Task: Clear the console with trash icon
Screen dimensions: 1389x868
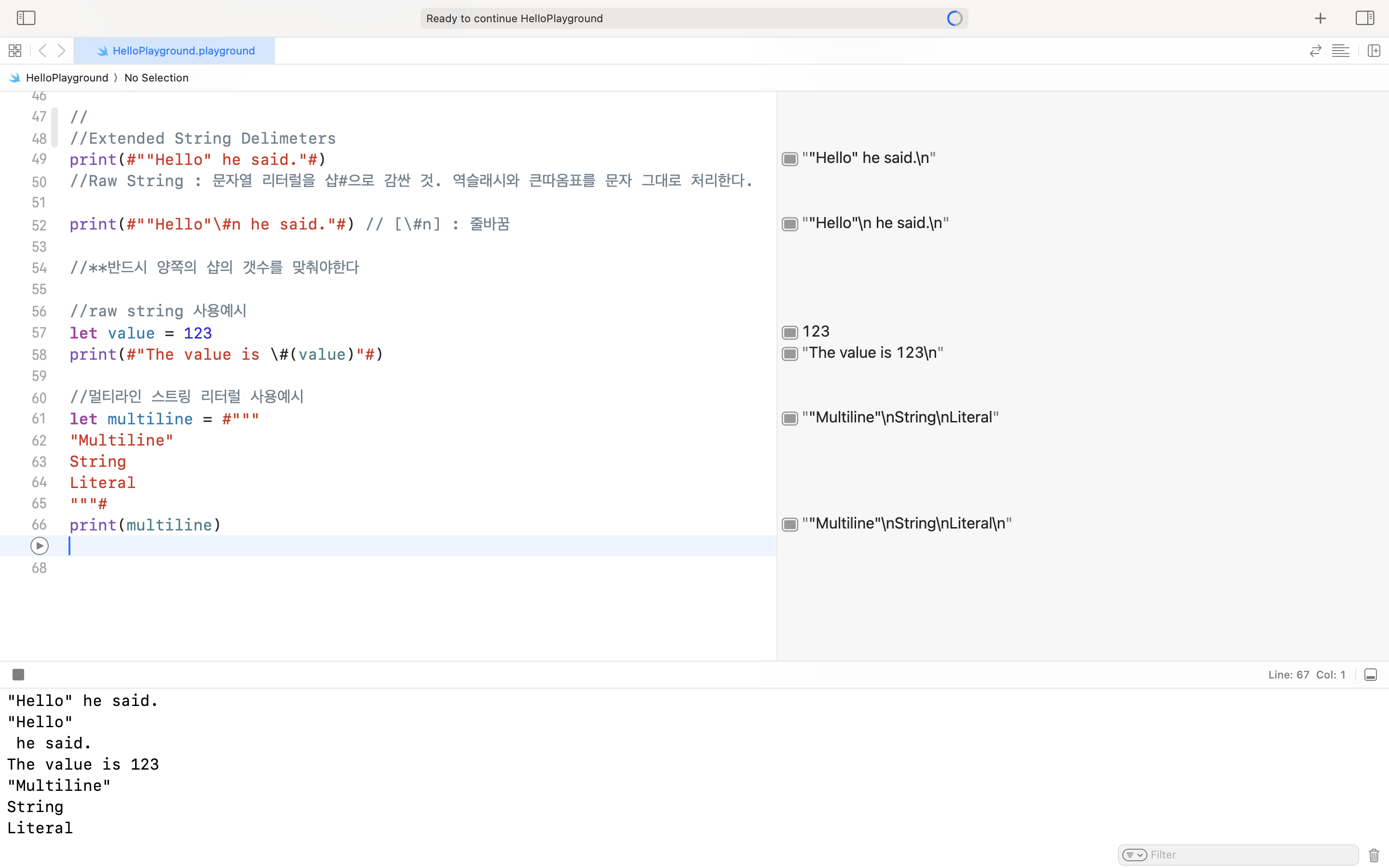Action: click(x=1374, y=855)
